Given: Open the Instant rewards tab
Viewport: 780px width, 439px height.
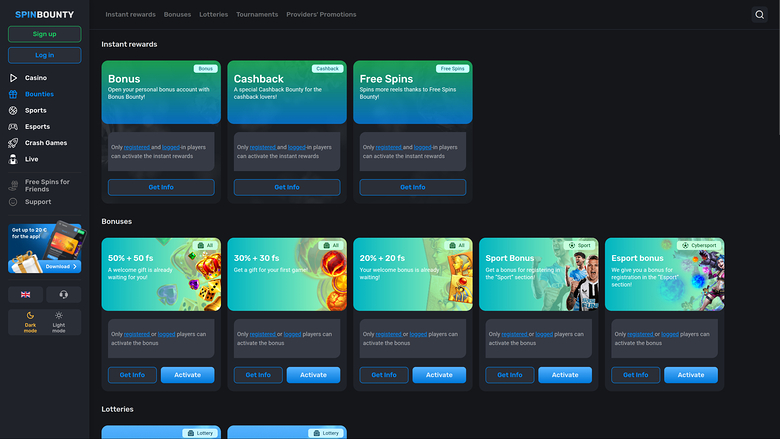Looking at the screenshot, I should 130,14.
